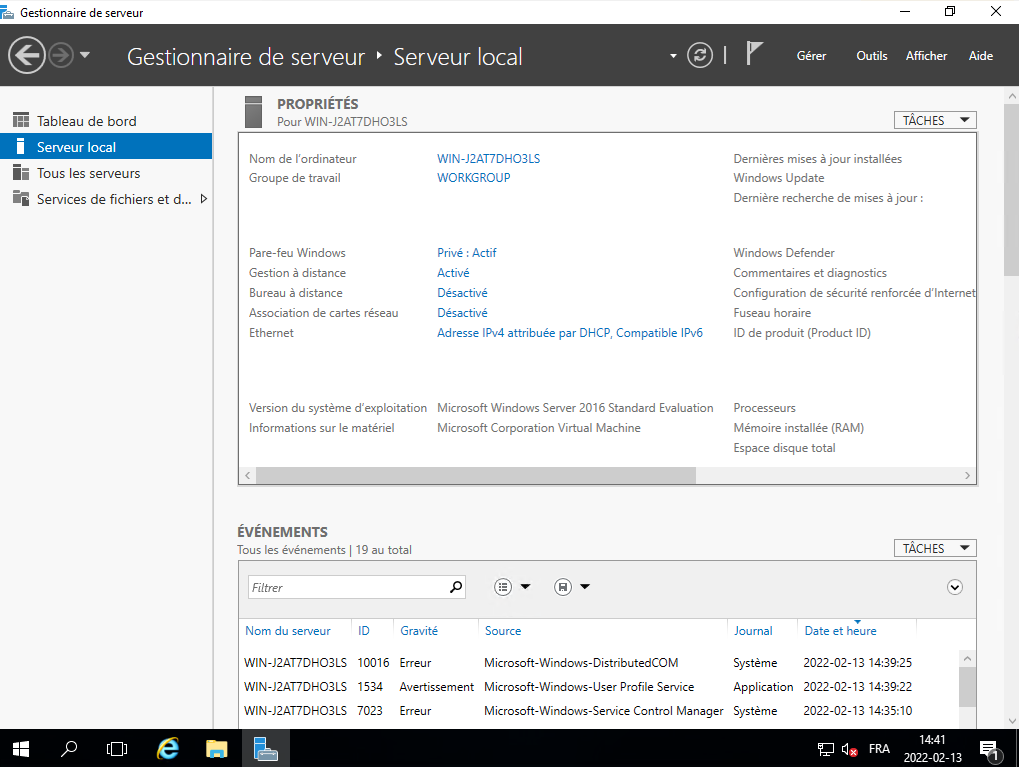This screenshot has height=767, width=1019.
Task: Open the action center notification icon
Action: 989,748
